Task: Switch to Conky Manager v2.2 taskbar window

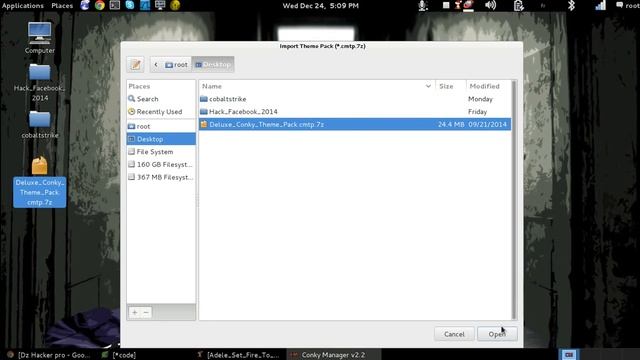Action: coord(334,355)
